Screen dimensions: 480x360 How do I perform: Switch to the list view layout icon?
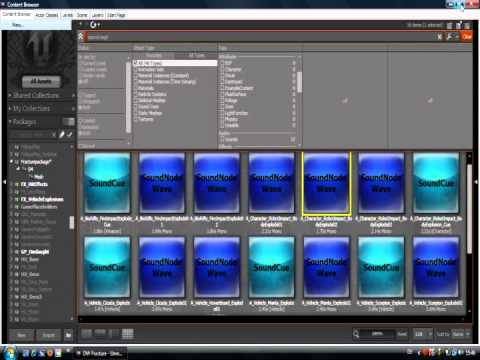tap(87, 334)
